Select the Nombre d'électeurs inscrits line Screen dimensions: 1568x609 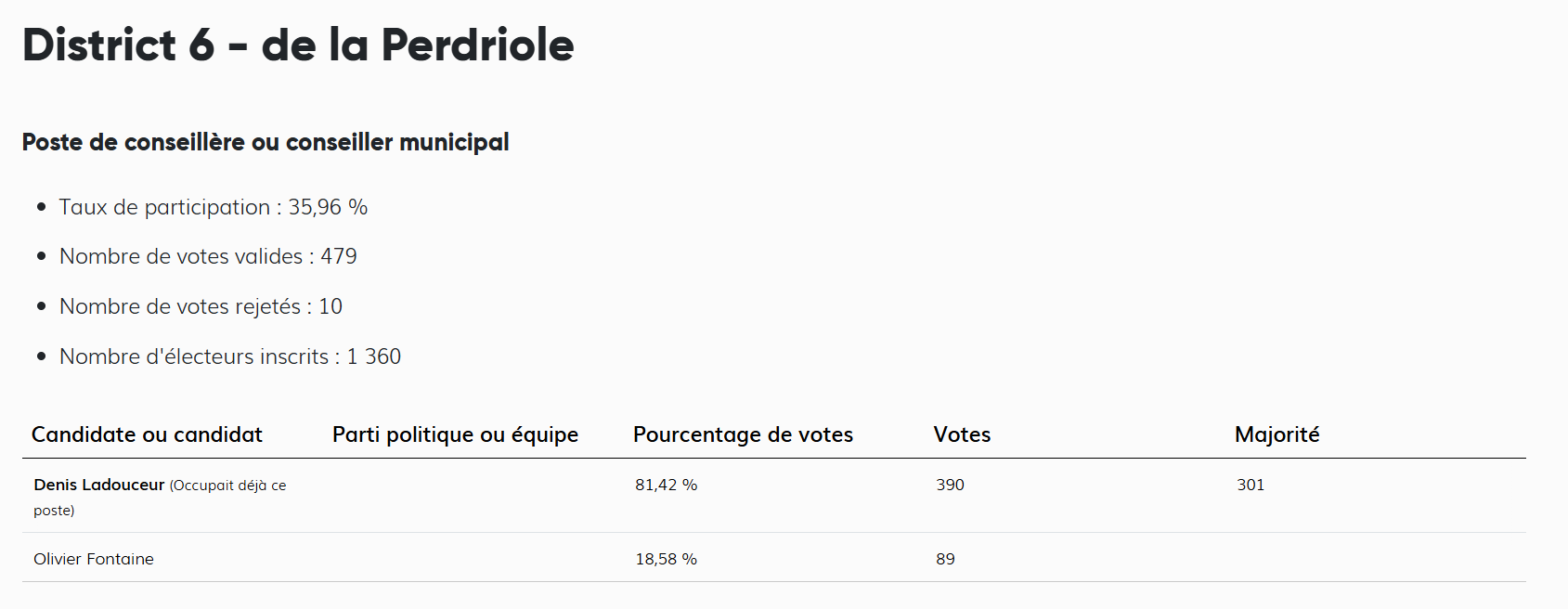click(x=230, y=356)
